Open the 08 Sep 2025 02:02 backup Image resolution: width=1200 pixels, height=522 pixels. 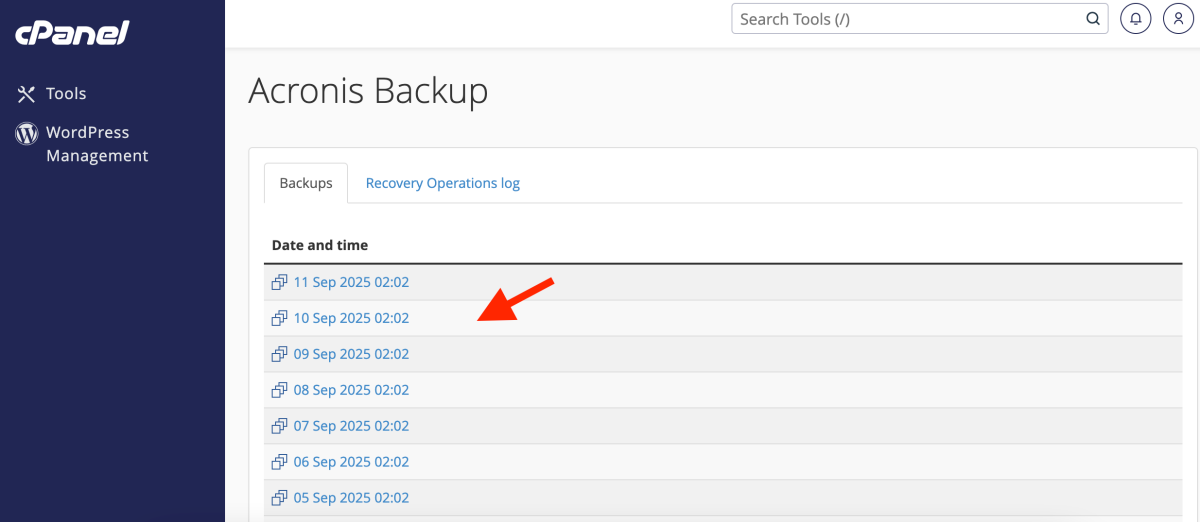[x=351, y=390]
